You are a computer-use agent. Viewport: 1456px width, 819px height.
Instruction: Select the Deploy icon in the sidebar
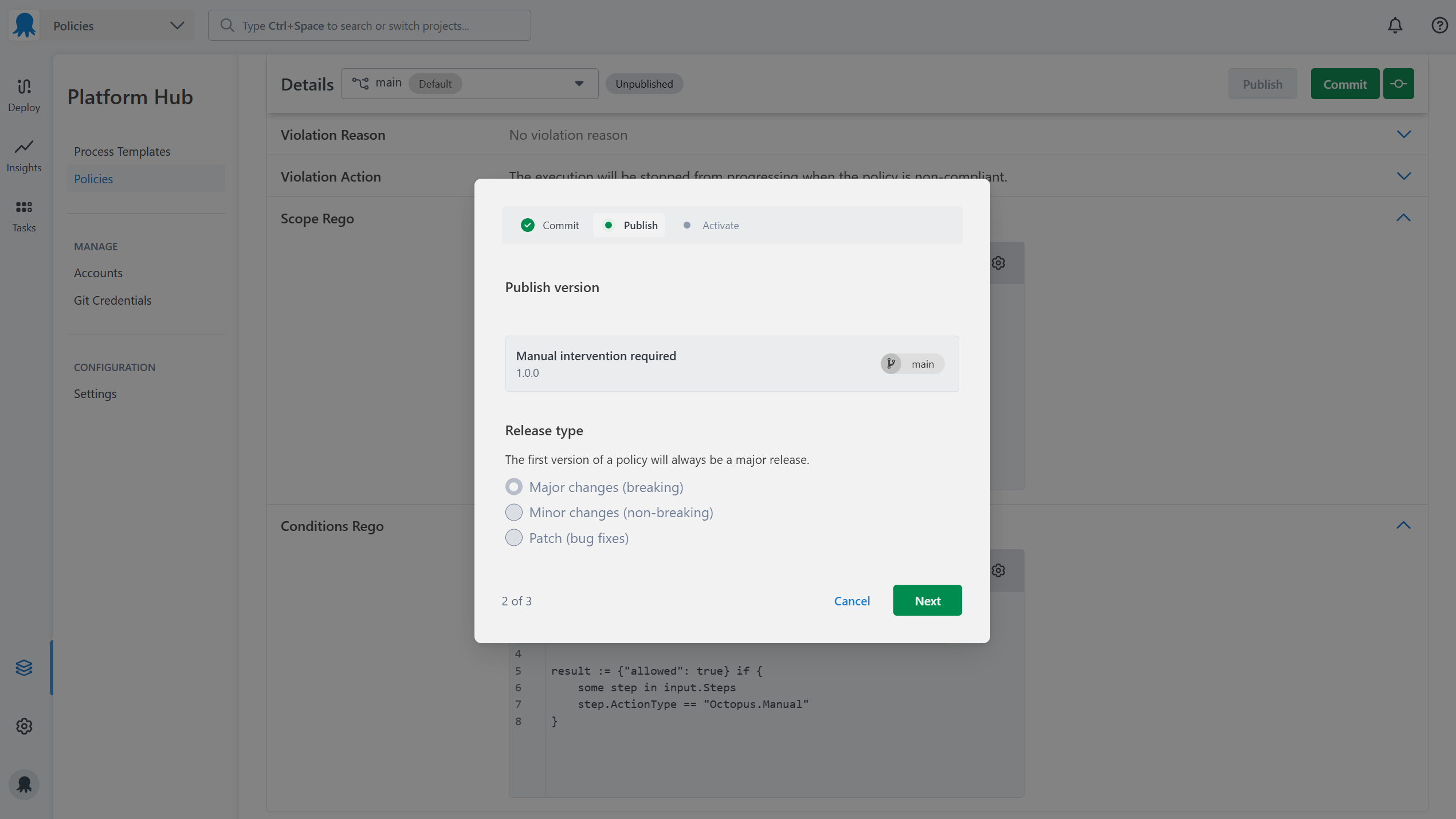click(x=23, y=94)
